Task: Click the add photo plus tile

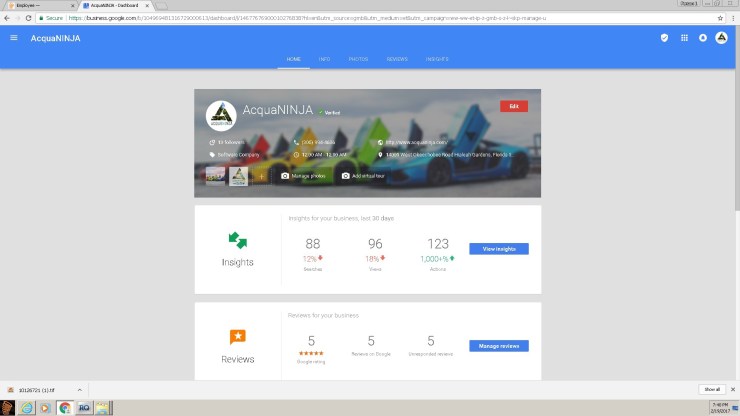Action: [261, 176]
